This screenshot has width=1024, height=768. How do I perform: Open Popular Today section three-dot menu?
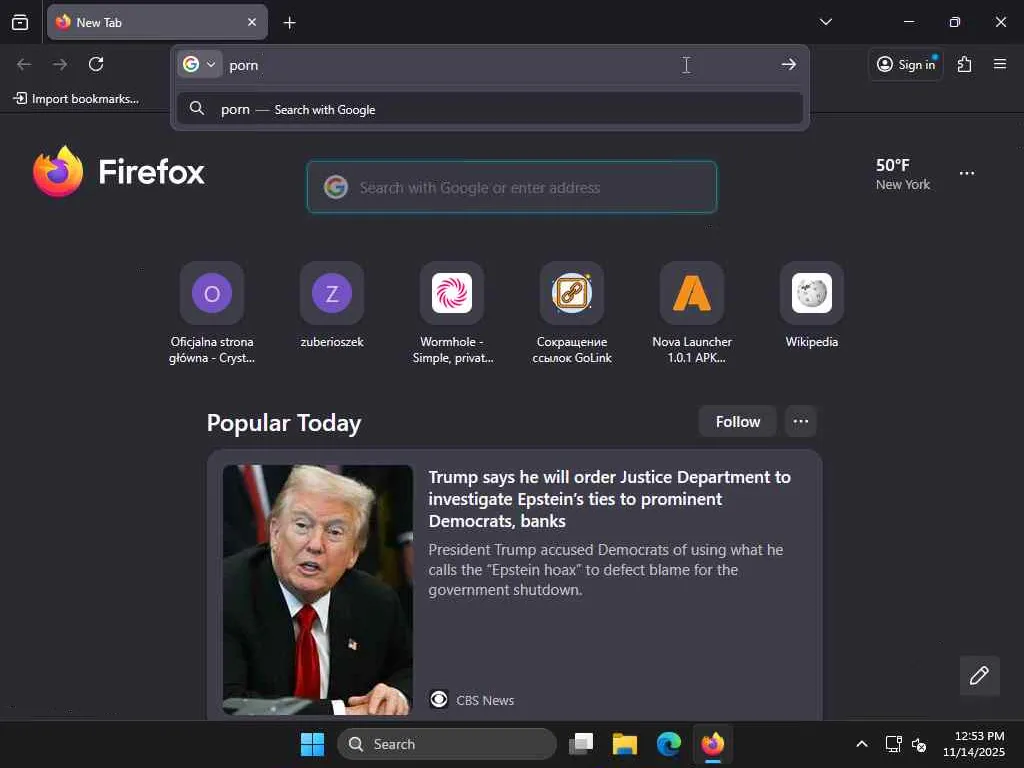(801, 422)
